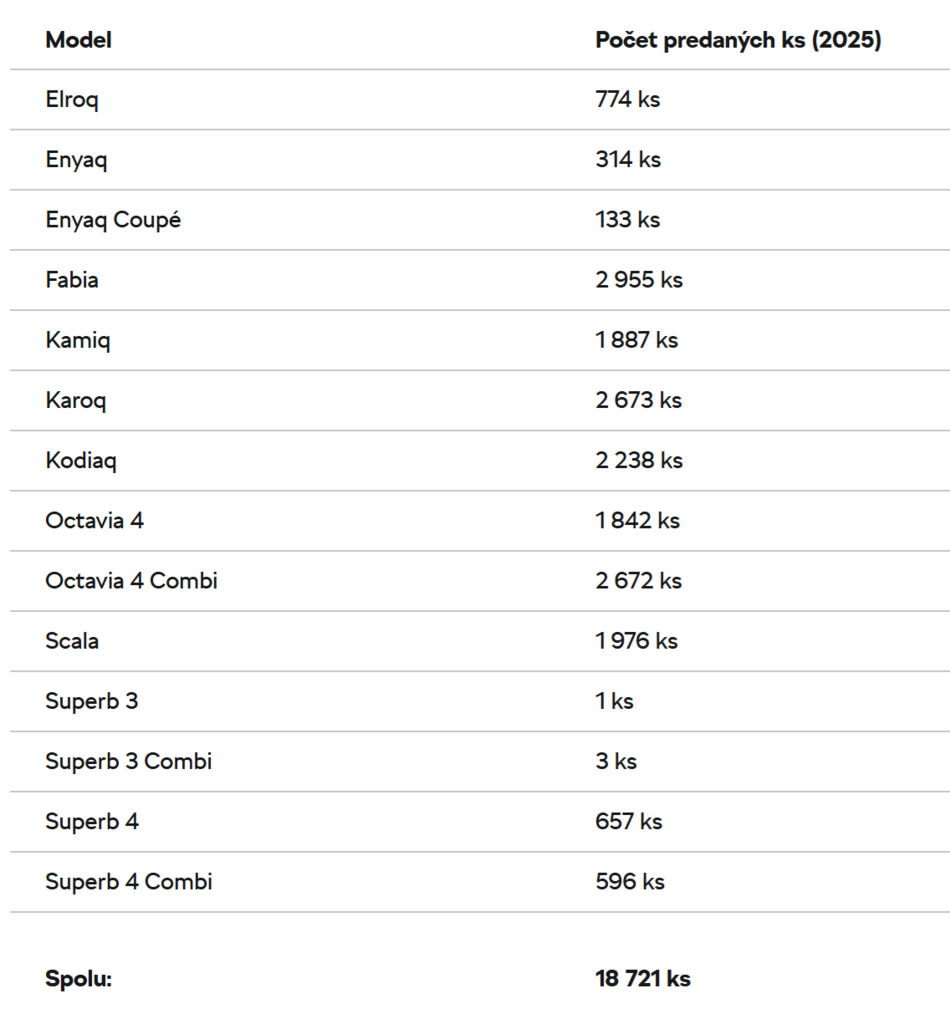The height and width of the screenshot is (1024, 950).
Task: Select the 2 955 ks value for Fabia
Action: pos(639,280)
